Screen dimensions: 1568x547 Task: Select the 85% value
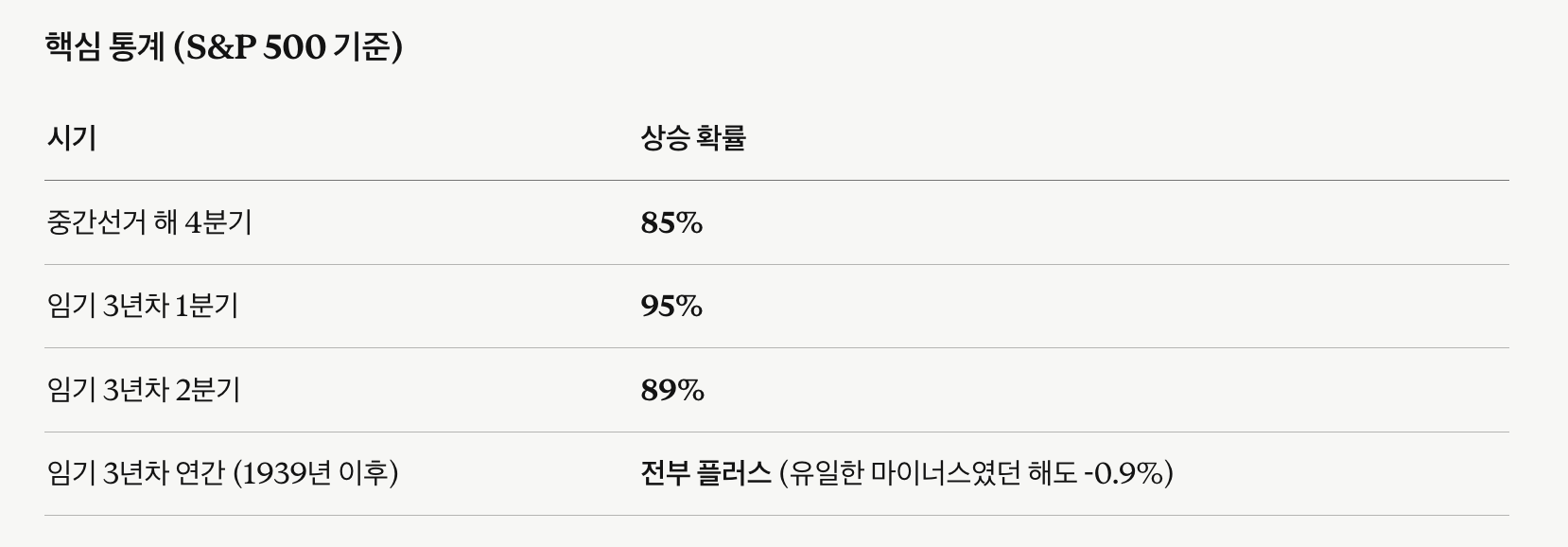click(x=671, y=223)
